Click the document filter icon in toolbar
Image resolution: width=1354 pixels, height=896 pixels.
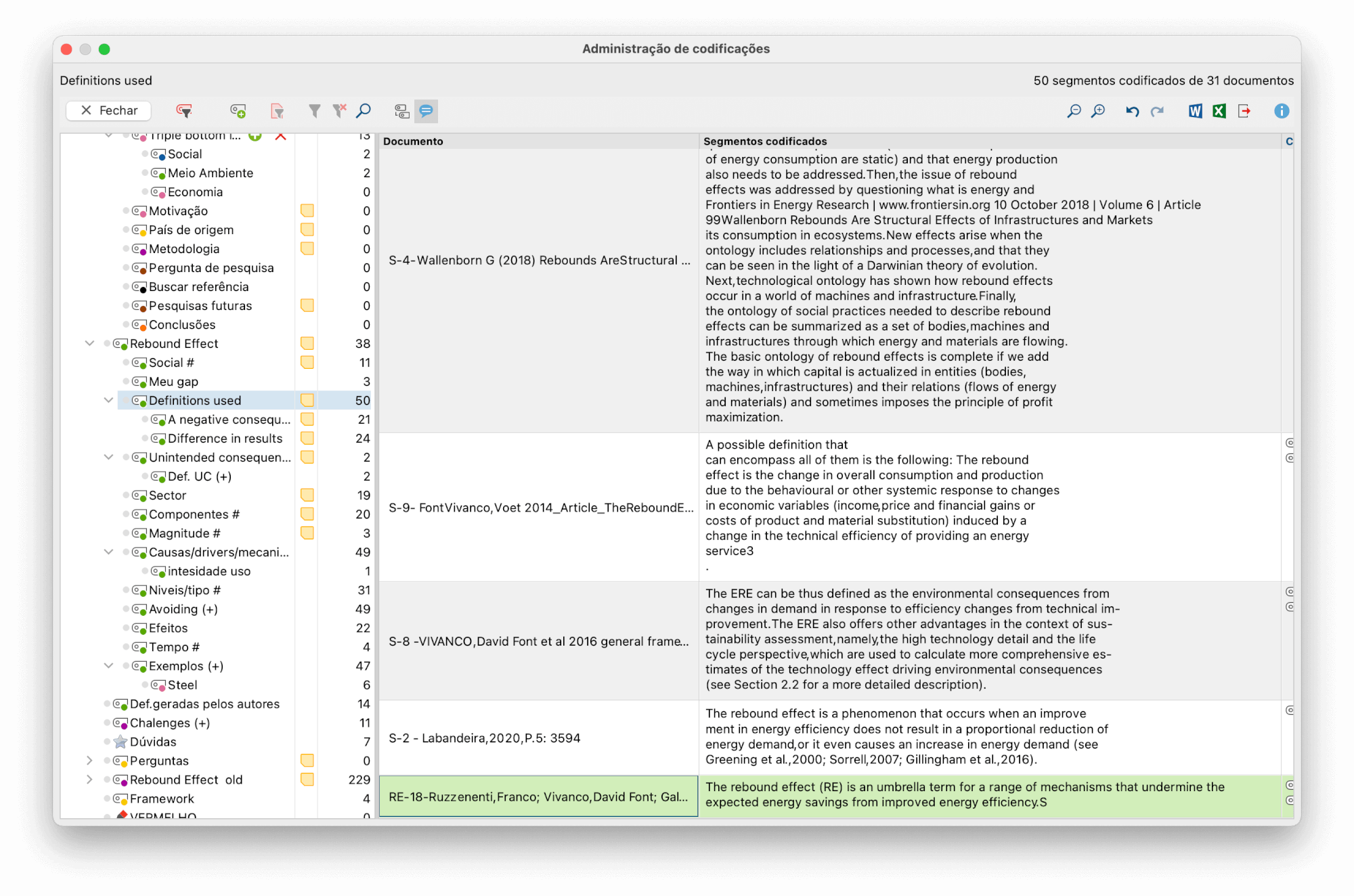[x=277, y=110]
